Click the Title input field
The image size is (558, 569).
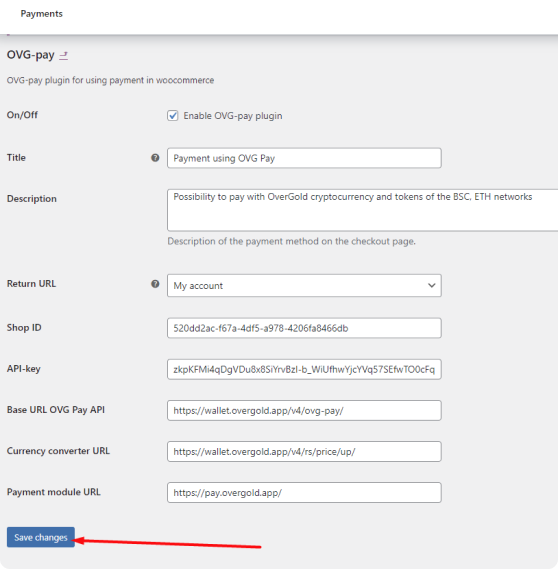tap(304, 158)
